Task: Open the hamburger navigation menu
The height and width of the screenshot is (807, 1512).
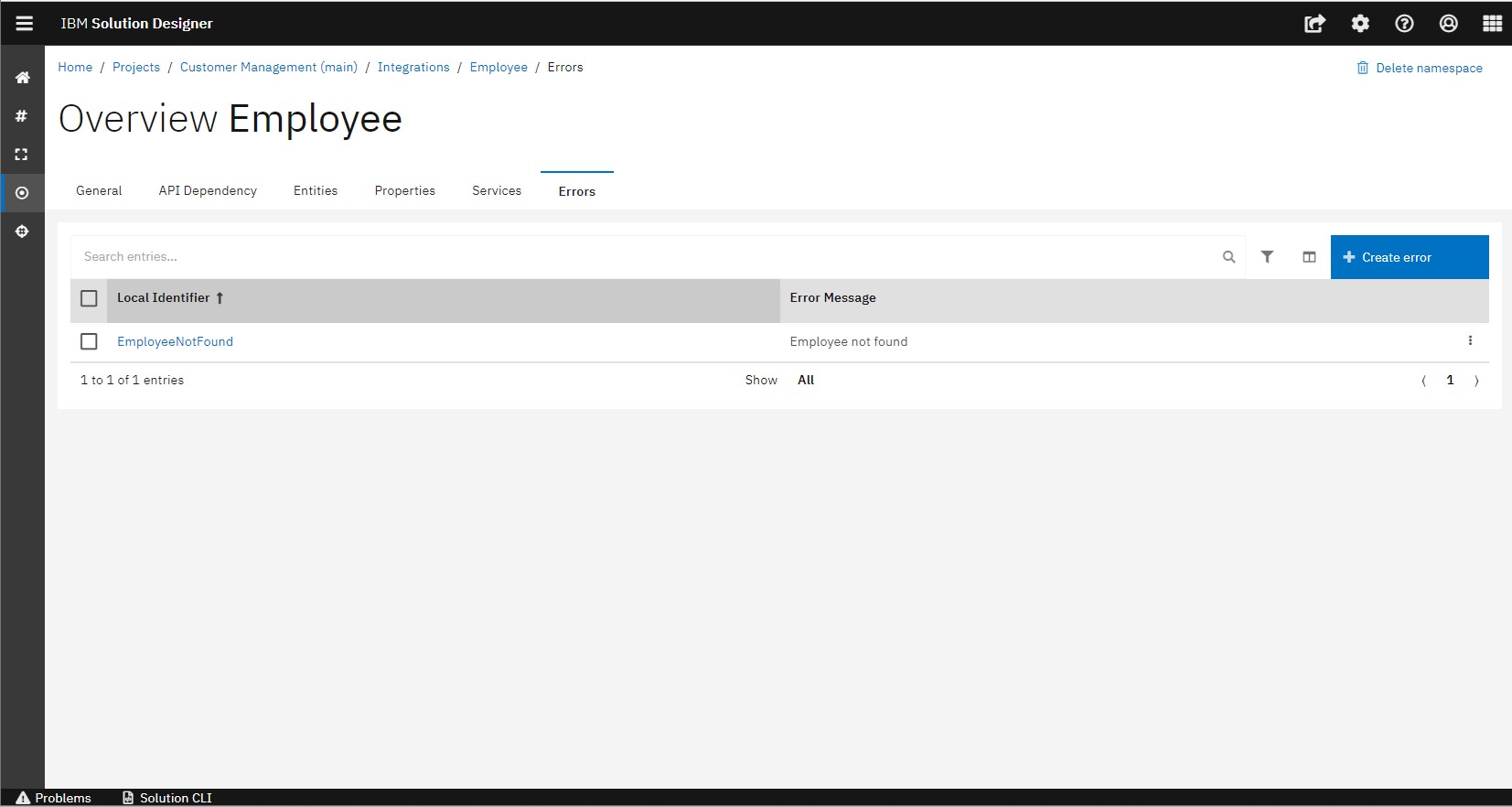Action: tap(24, 24)
